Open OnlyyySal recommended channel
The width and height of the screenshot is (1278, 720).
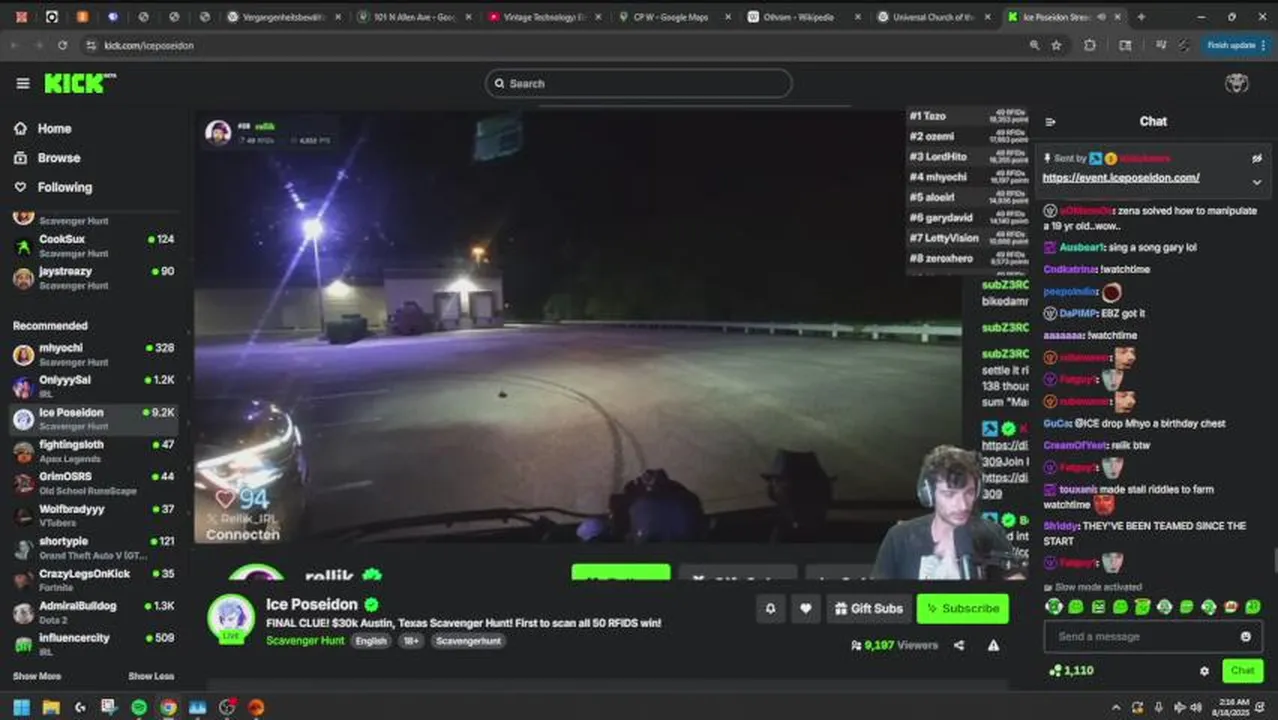(x=94, y=387)
